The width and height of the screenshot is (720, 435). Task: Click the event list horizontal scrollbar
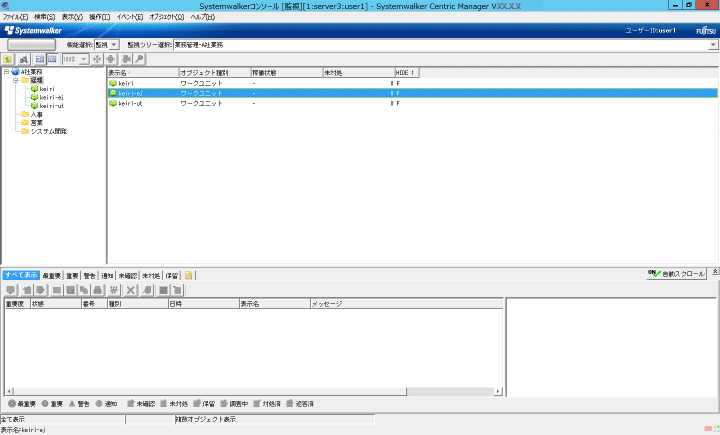(x=209, y=391)
